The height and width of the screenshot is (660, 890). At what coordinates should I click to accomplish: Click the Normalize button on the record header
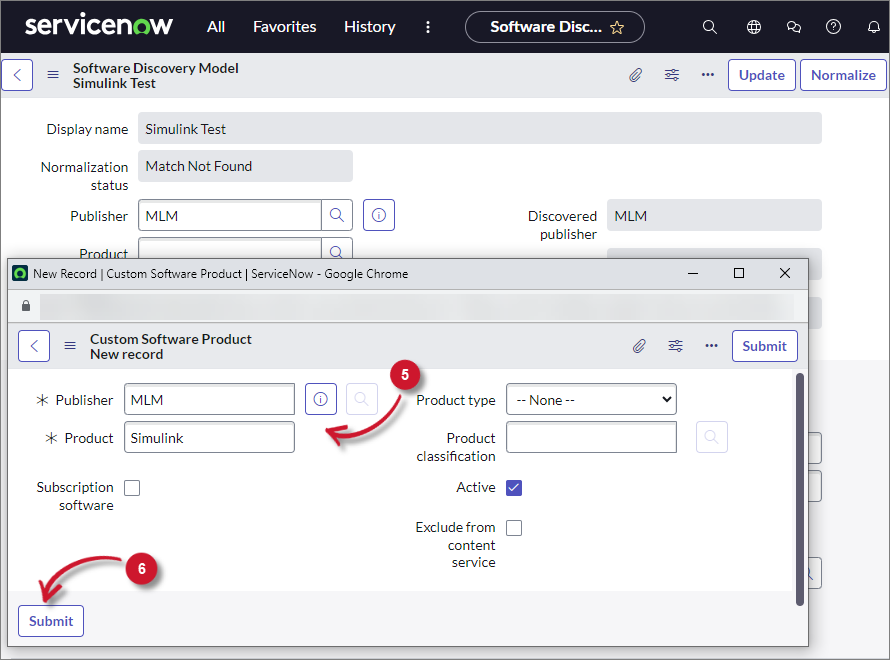tap(843, 74)
